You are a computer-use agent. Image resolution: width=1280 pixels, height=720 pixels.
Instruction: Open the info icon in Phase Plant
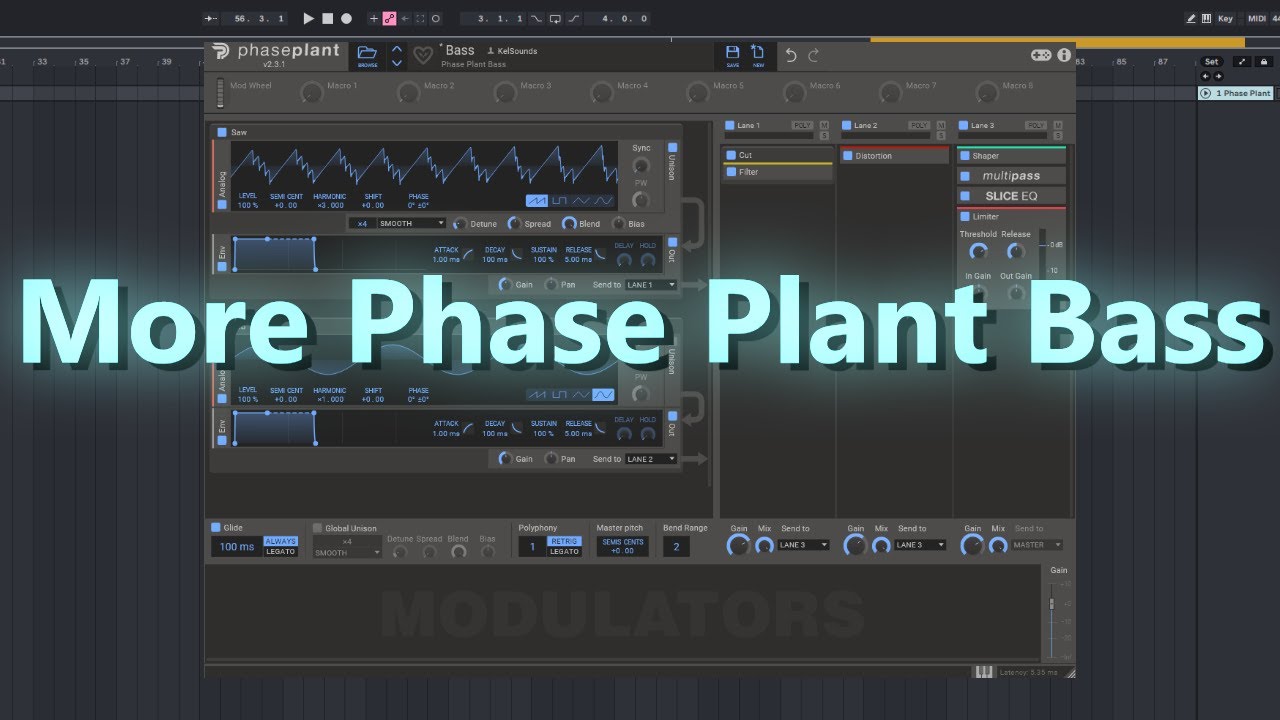1064,55
